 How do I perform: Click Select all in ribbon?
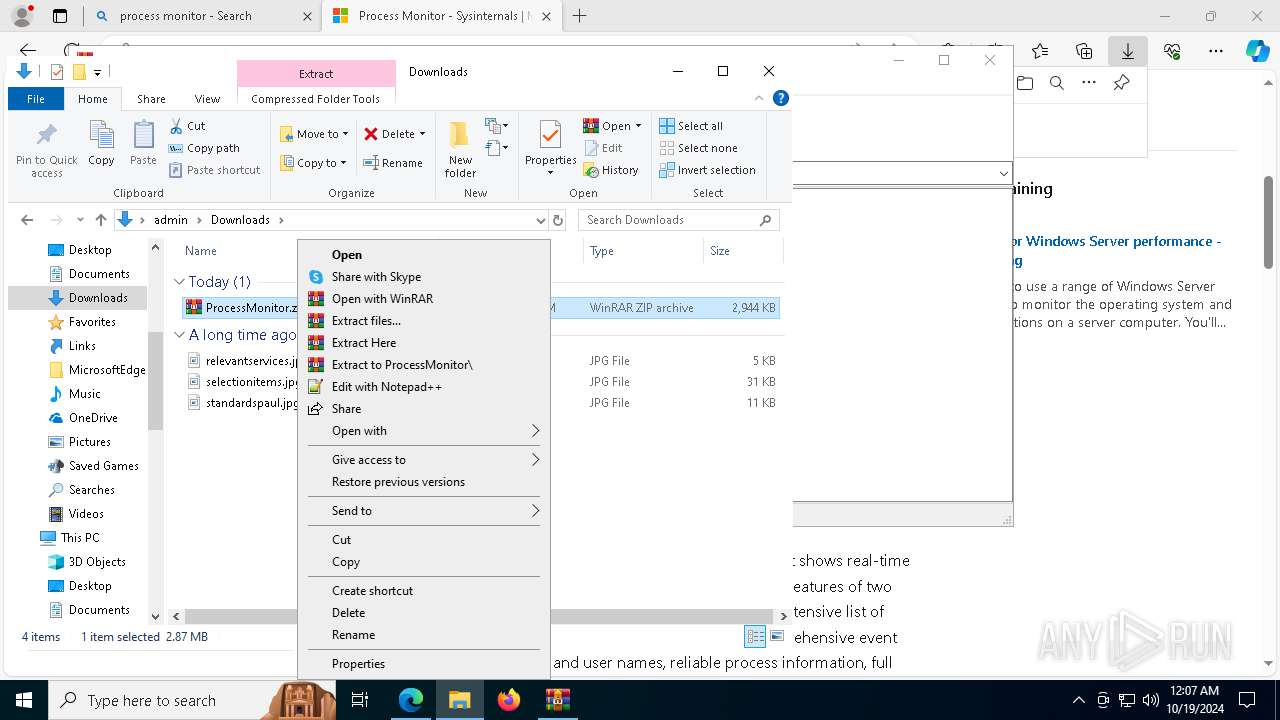click(x=691, y=126)
